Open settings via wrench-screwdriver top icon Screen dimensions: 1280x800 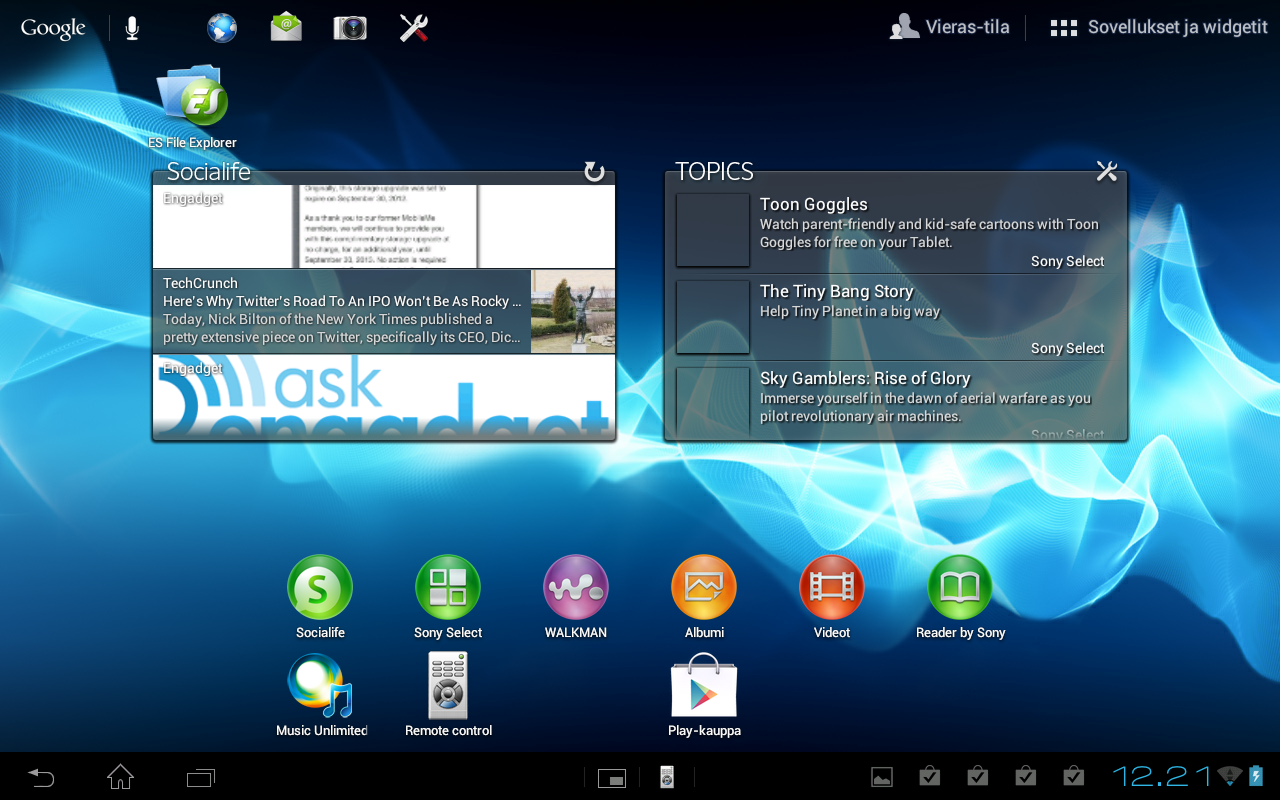pyautogui.click(x=414, y=28)
